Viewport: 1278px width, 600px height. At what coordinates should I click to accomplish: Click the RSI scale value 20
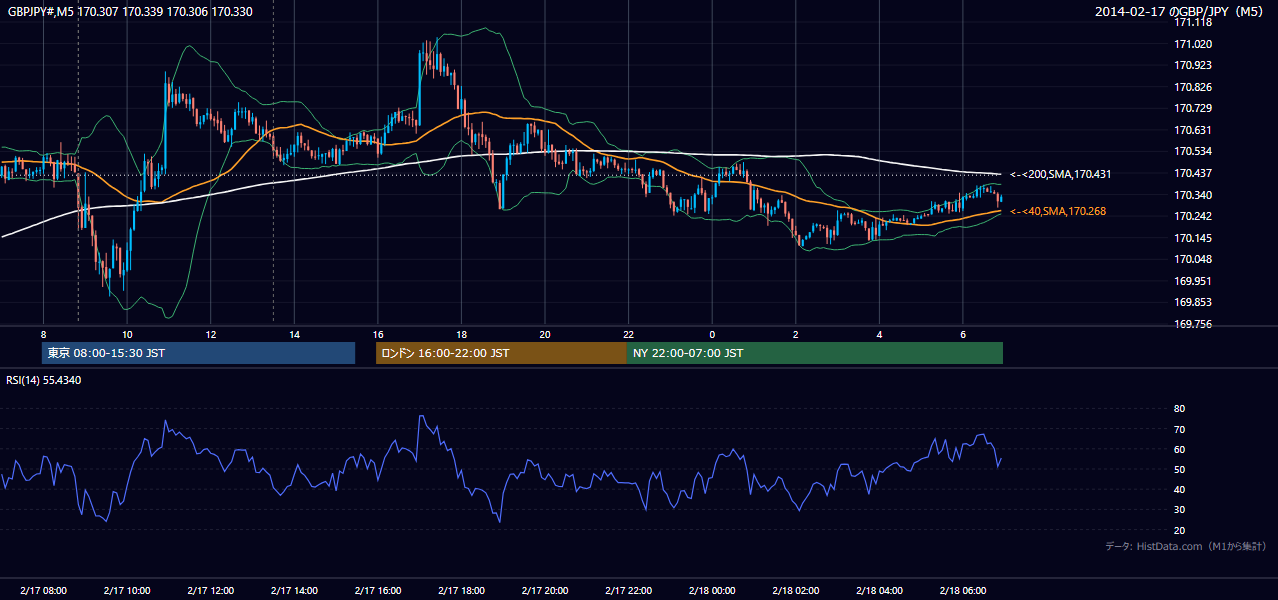1180,530
